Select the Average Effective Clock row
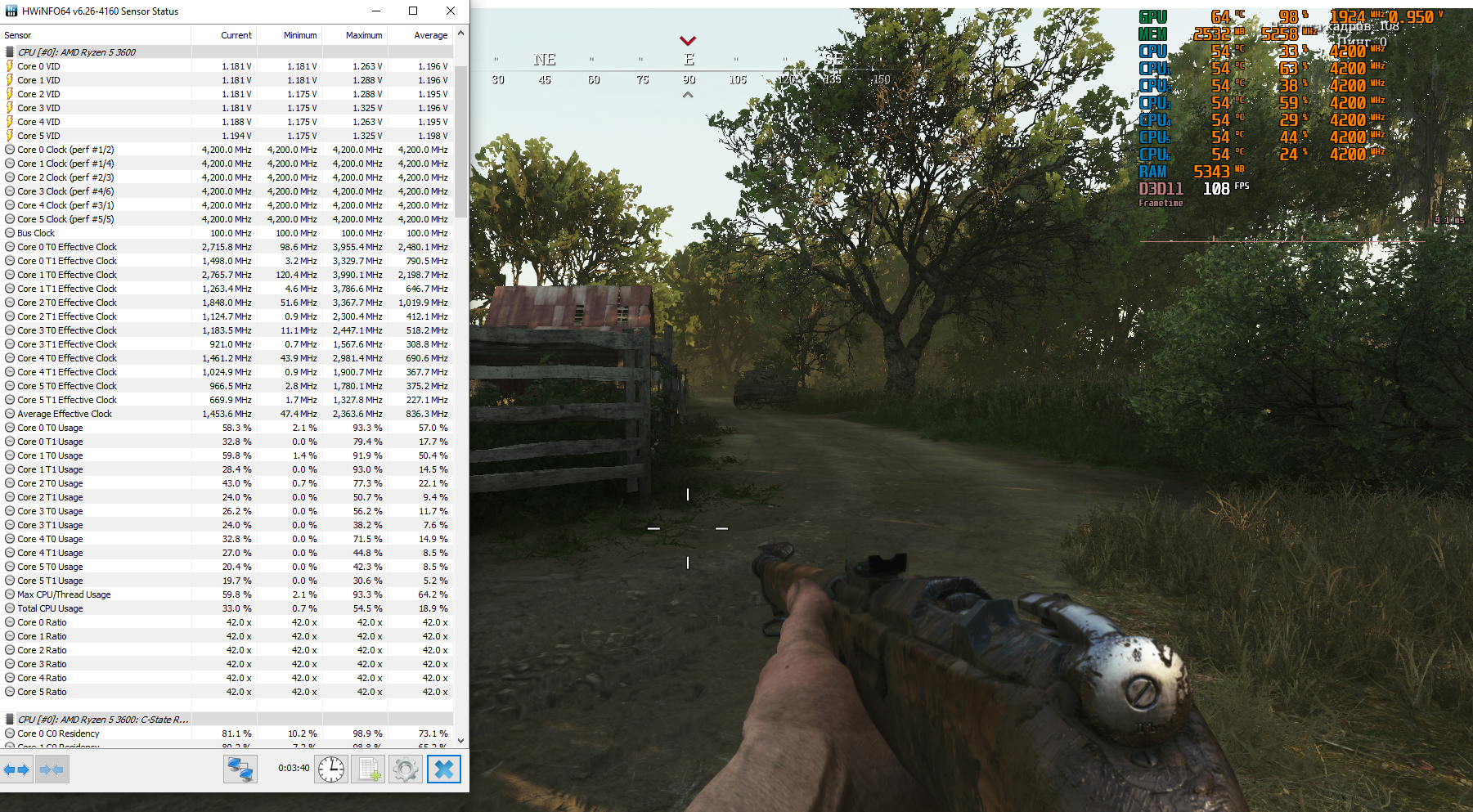The width and height of the screenshot is (1473, 812). point(227,414)
